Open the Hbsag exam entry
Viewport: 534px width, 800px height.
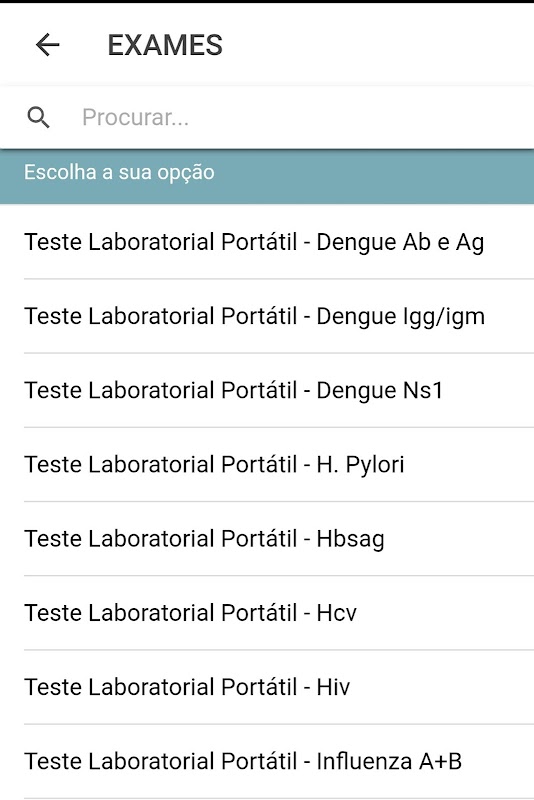tap(267, 539)
